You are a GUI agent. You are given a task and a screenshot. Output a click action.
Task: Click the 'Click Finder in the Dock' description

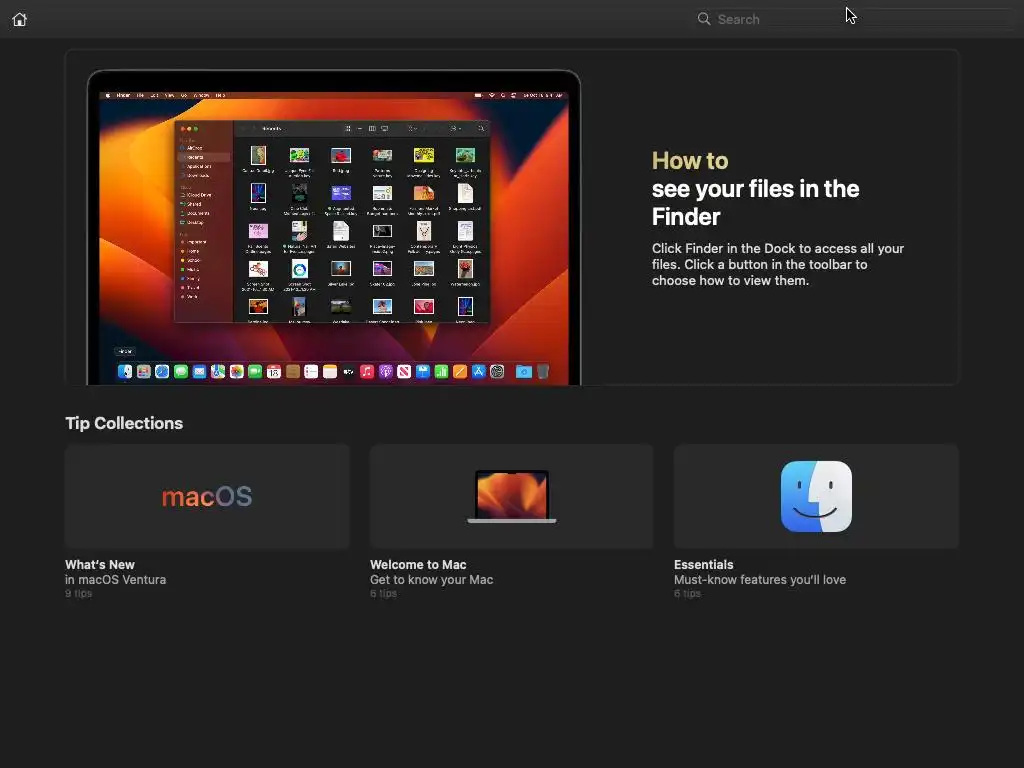(777, 264)
